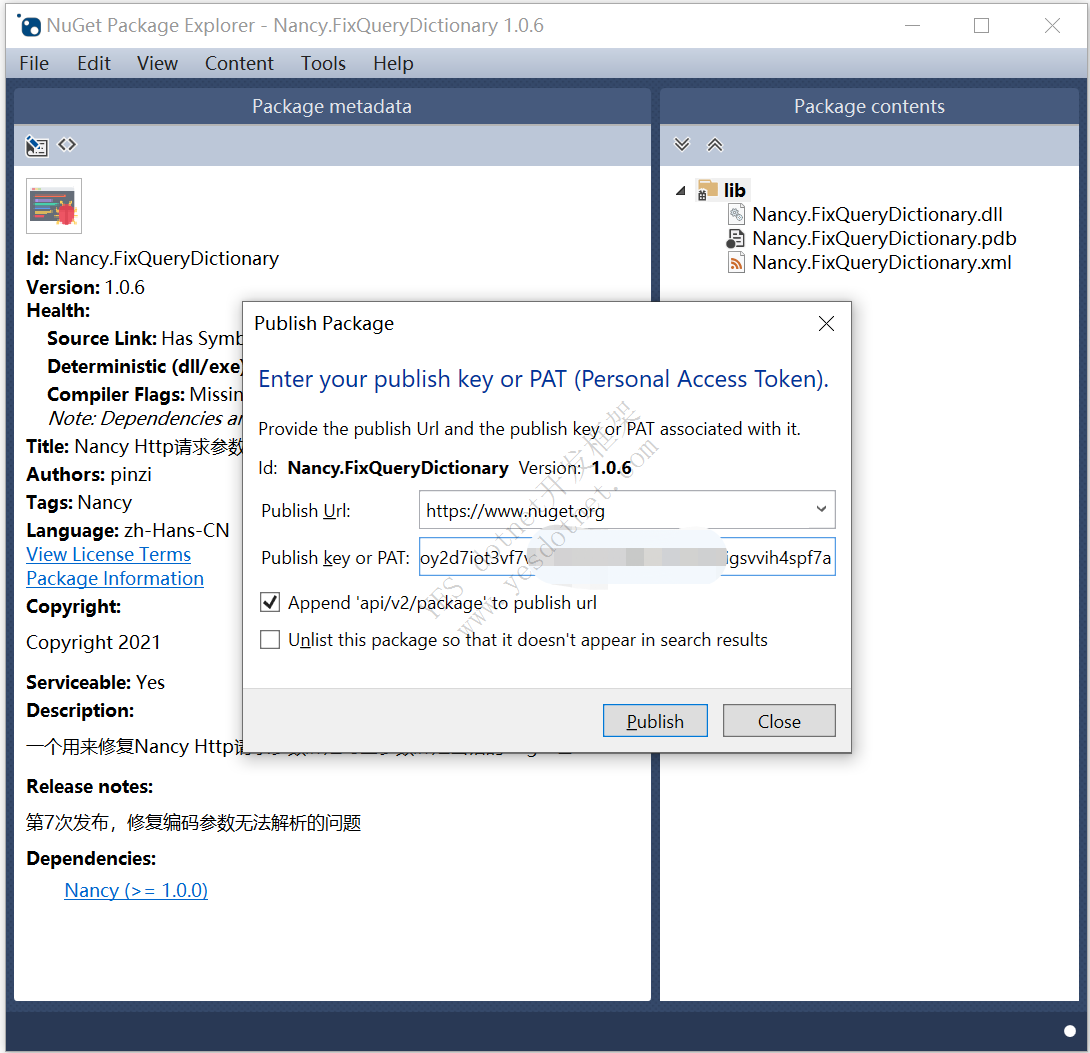Click the Version 1.0.6 metadata text
Image resolution: width=1090 pixels, height=1053 pixels.
coord(86,287)
